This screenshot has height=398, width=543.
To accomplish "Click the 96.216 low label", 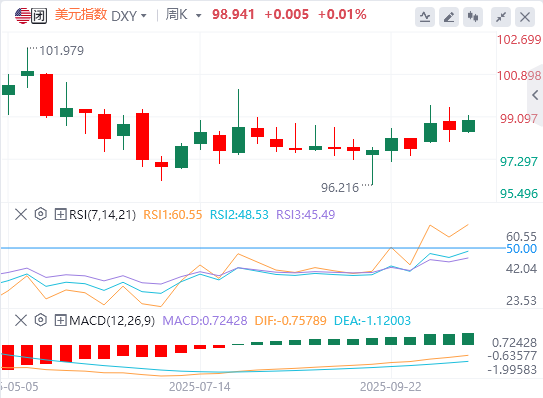I will coord(340,188).
